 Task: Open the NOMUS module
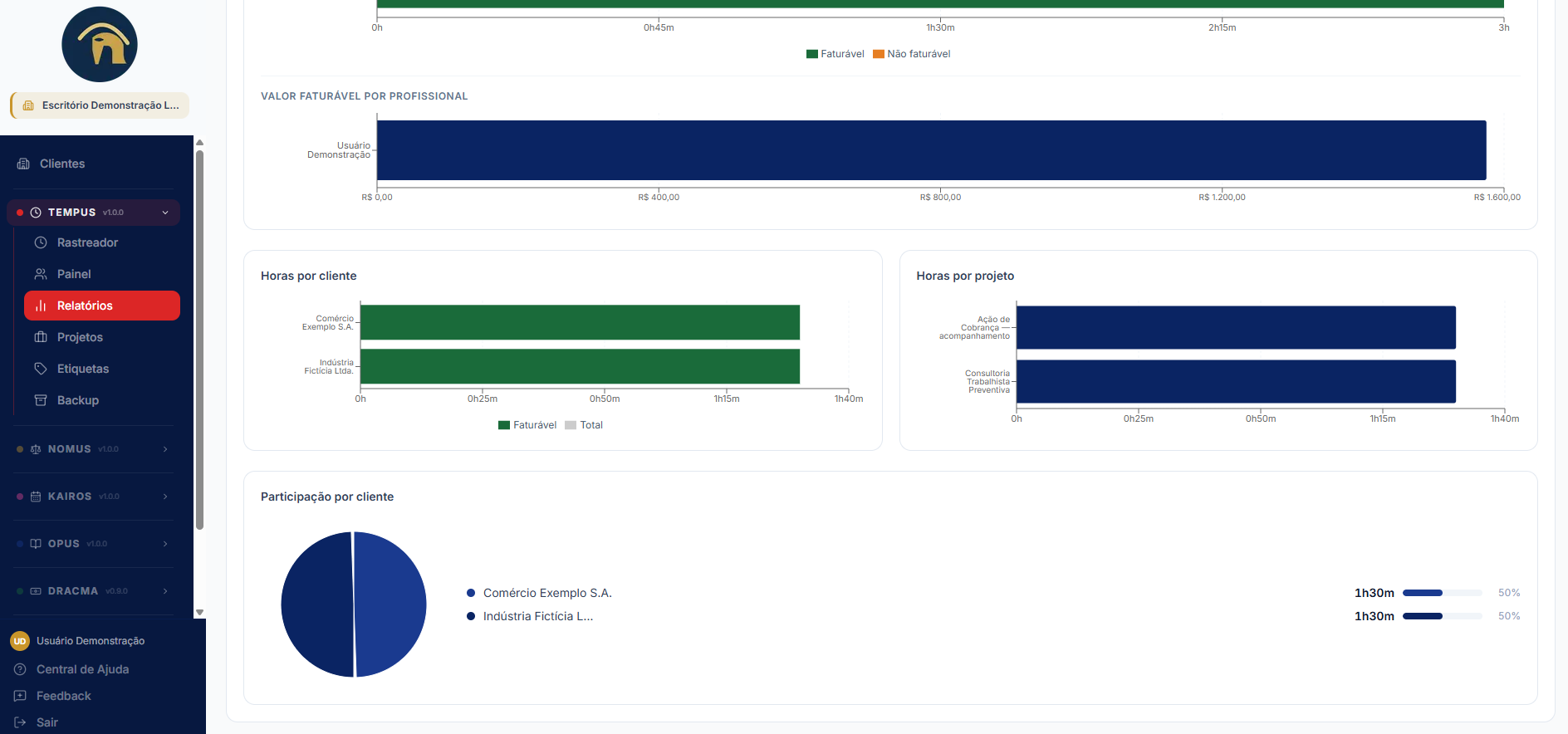pos(93,449)
